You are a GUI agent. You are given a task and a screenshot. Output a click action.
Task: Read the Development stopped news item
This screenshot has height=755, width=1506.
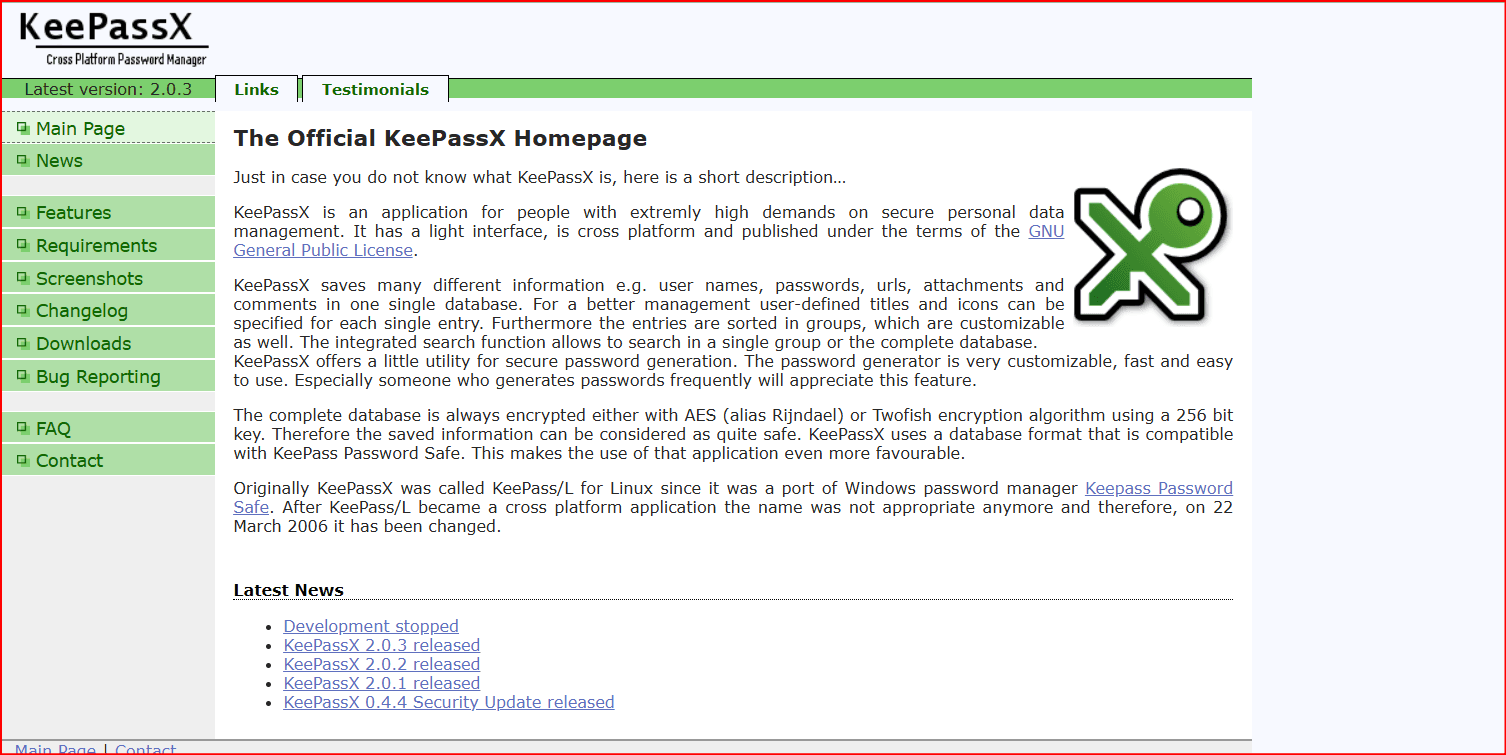coord(371,626)
